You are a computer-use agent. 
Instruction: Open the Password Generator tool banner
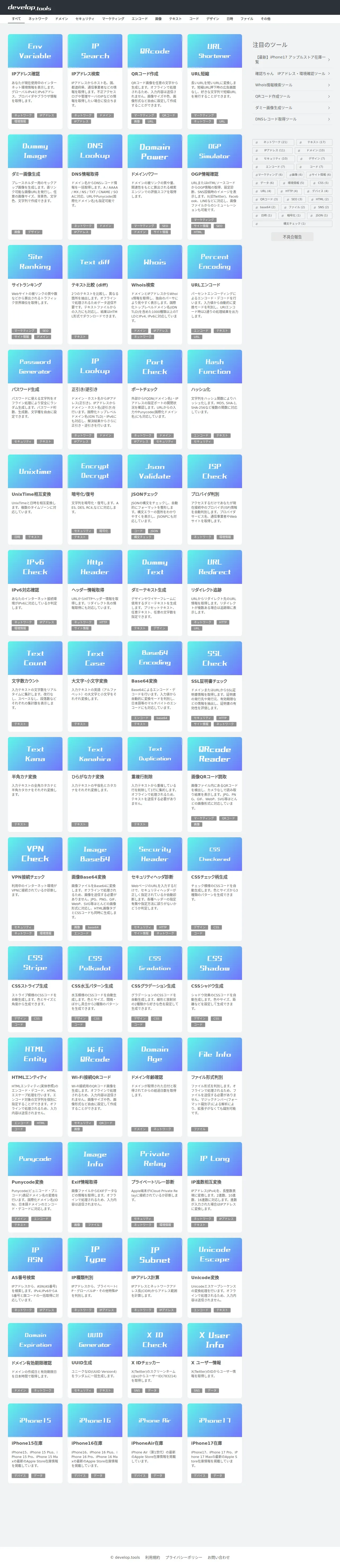click(35, 366)
